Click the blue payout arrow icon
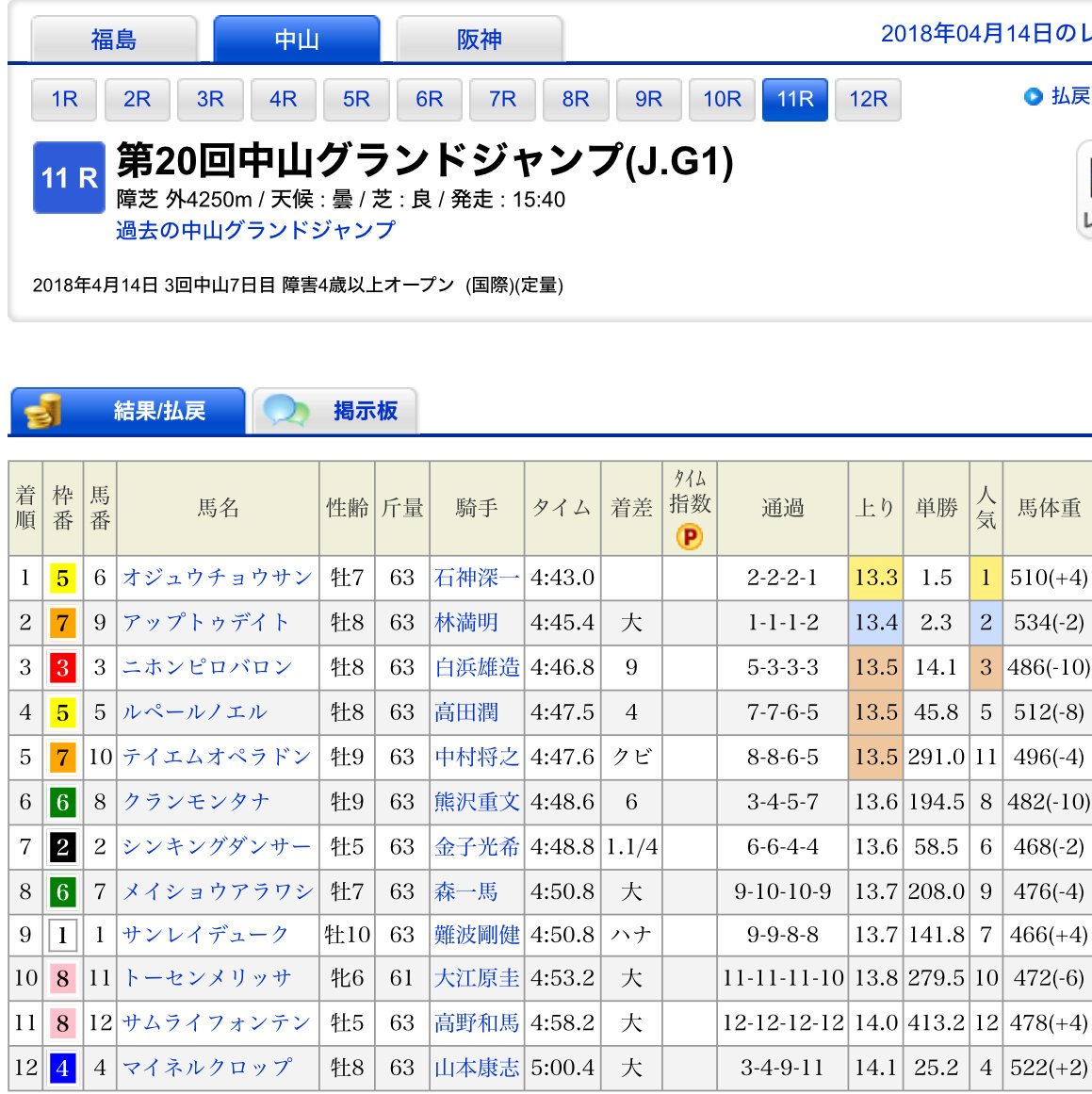 point(1033,96)
